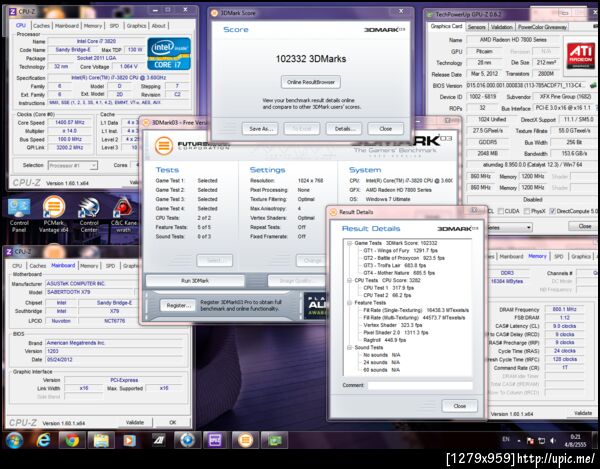Open Windows Explorer folder in taskbar
The image size is (600, 469).
103,439
